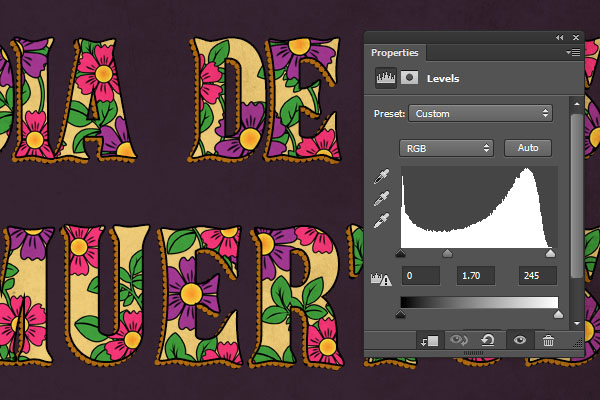Pick the white point eyedropper
The height and width of the screenshot is (400, 600).
pyautogui.click(x=382, y=220)
